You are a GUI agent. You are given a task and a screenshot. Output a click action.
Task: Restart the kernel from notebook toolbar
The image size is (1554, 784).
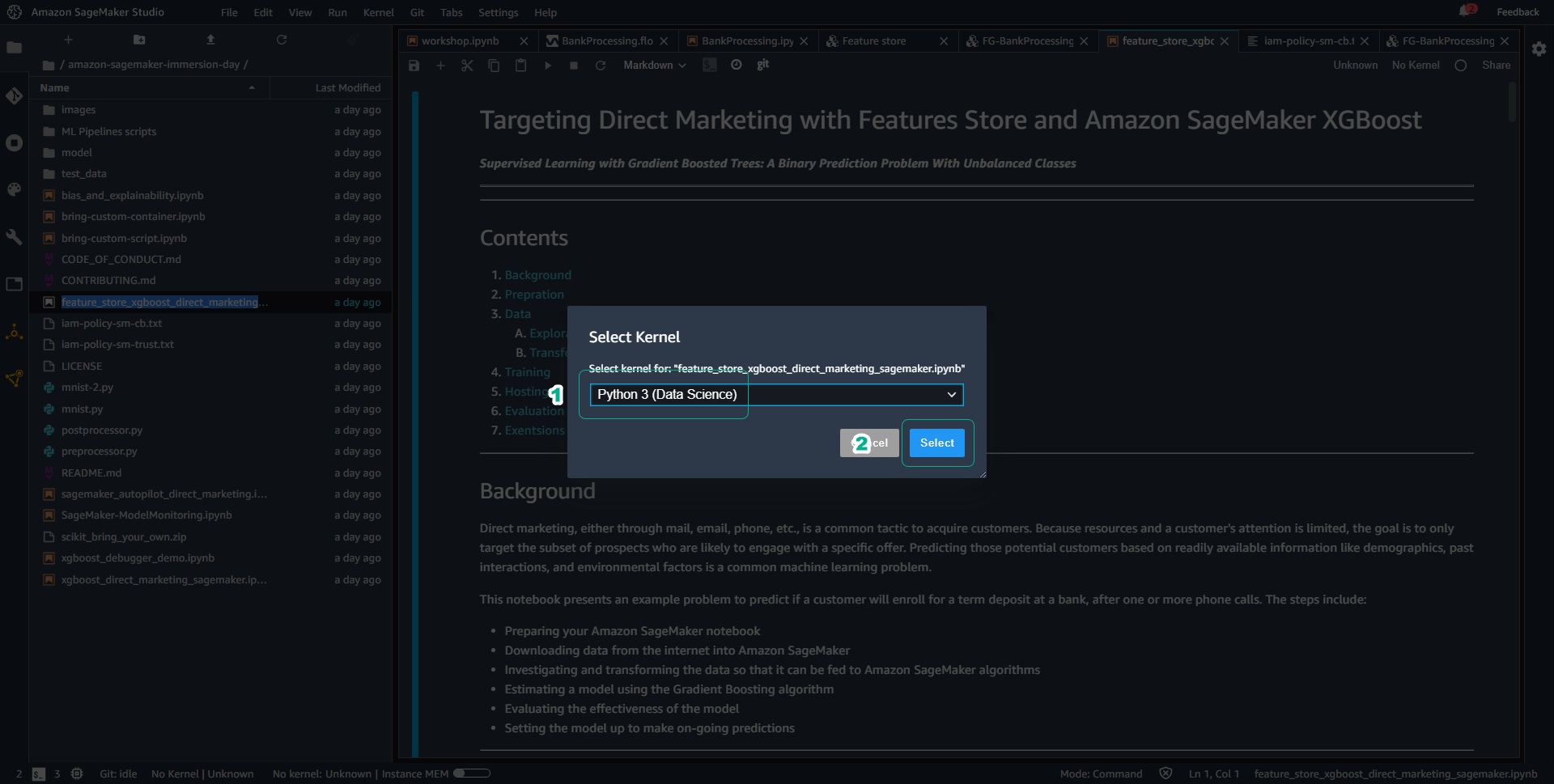(x=601, y=66)
